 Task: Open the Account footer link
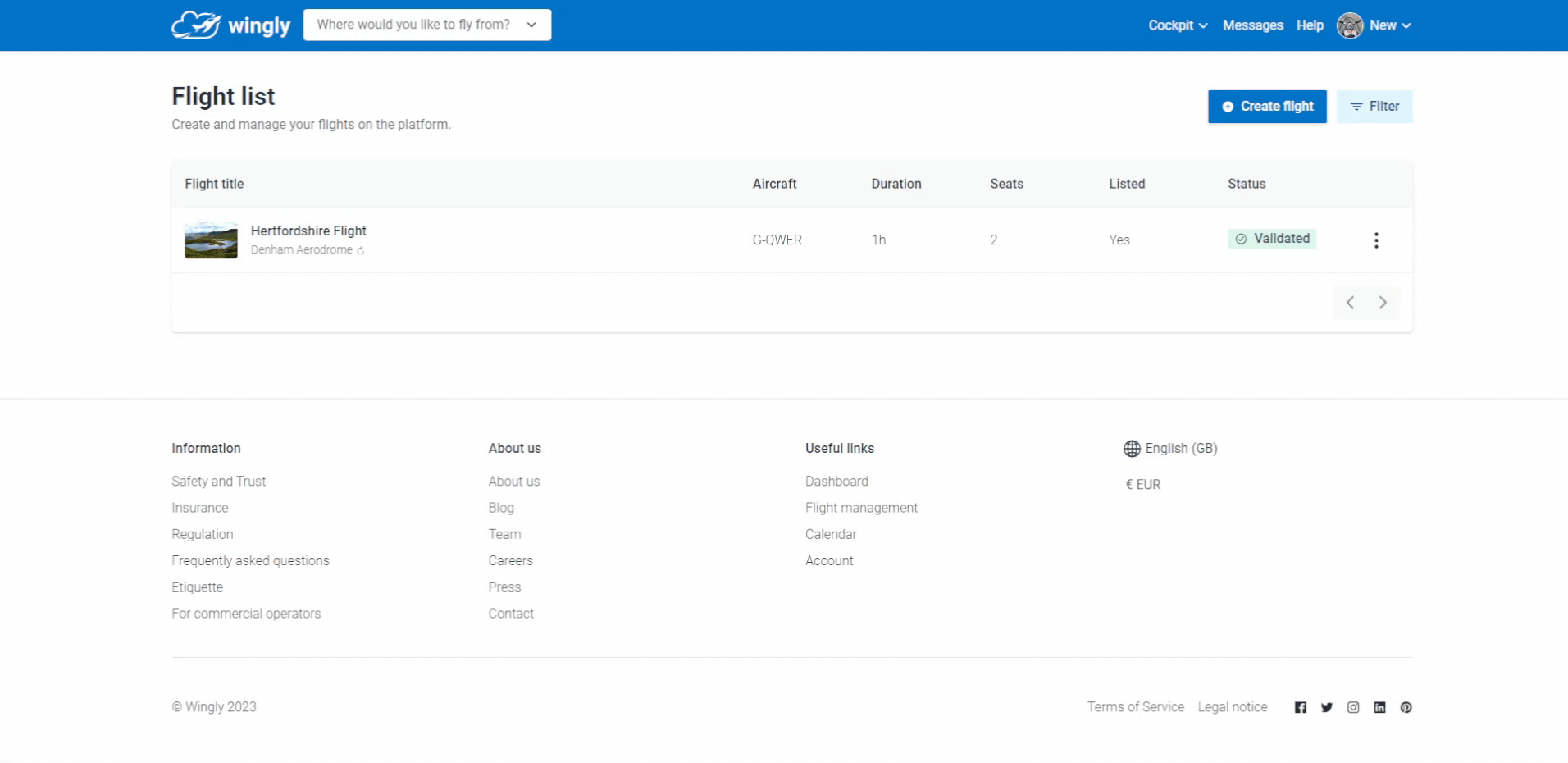[x=829, y=560]
